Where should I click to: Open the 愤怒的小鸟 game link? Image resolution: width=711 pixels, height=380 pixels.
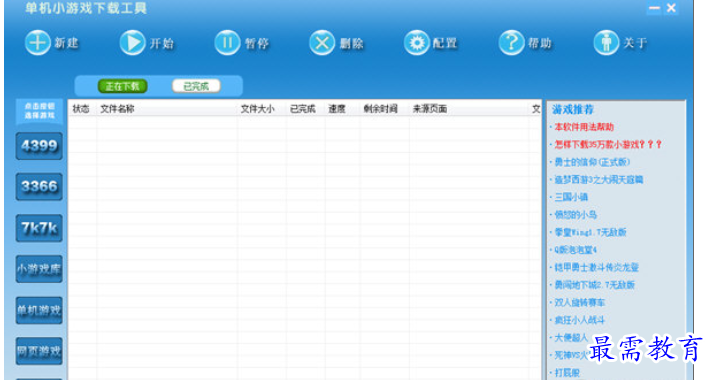[576, 215]
